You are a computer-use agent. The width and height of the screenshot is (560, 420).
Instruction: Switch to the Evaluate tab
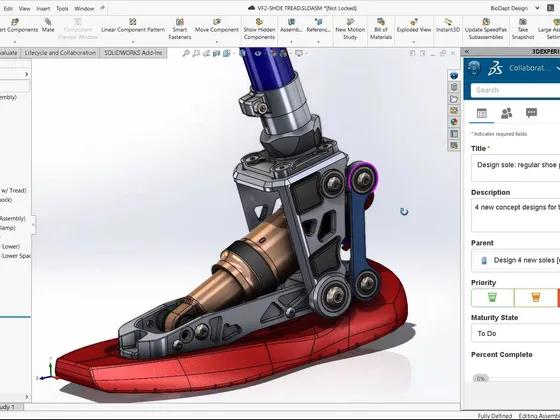(x=9, y=53)
